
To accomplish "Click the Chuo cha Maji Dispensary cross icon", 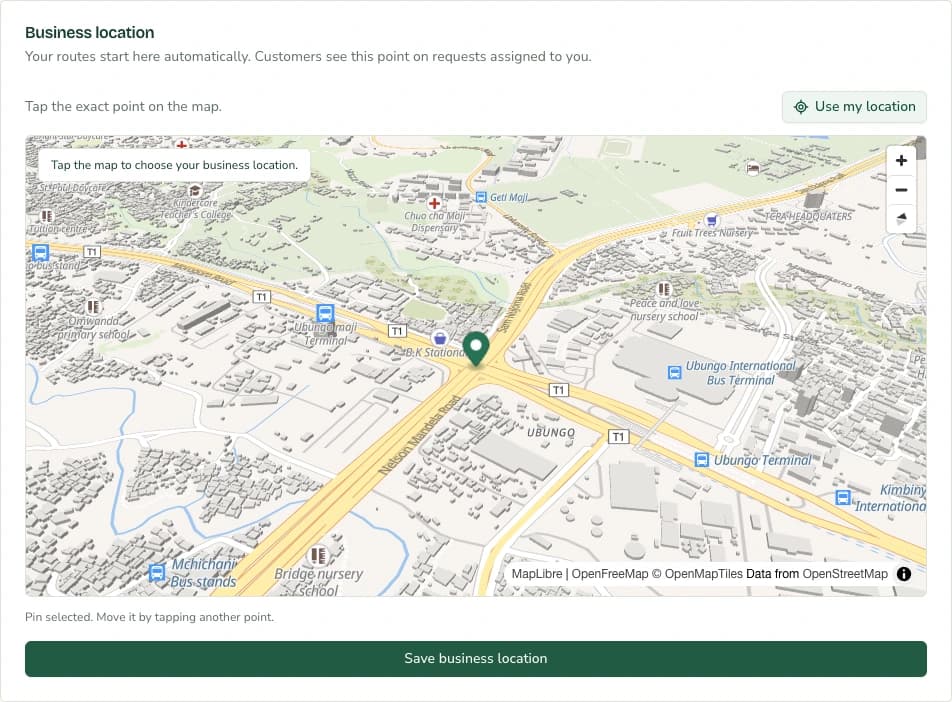I will click(434, 203).
